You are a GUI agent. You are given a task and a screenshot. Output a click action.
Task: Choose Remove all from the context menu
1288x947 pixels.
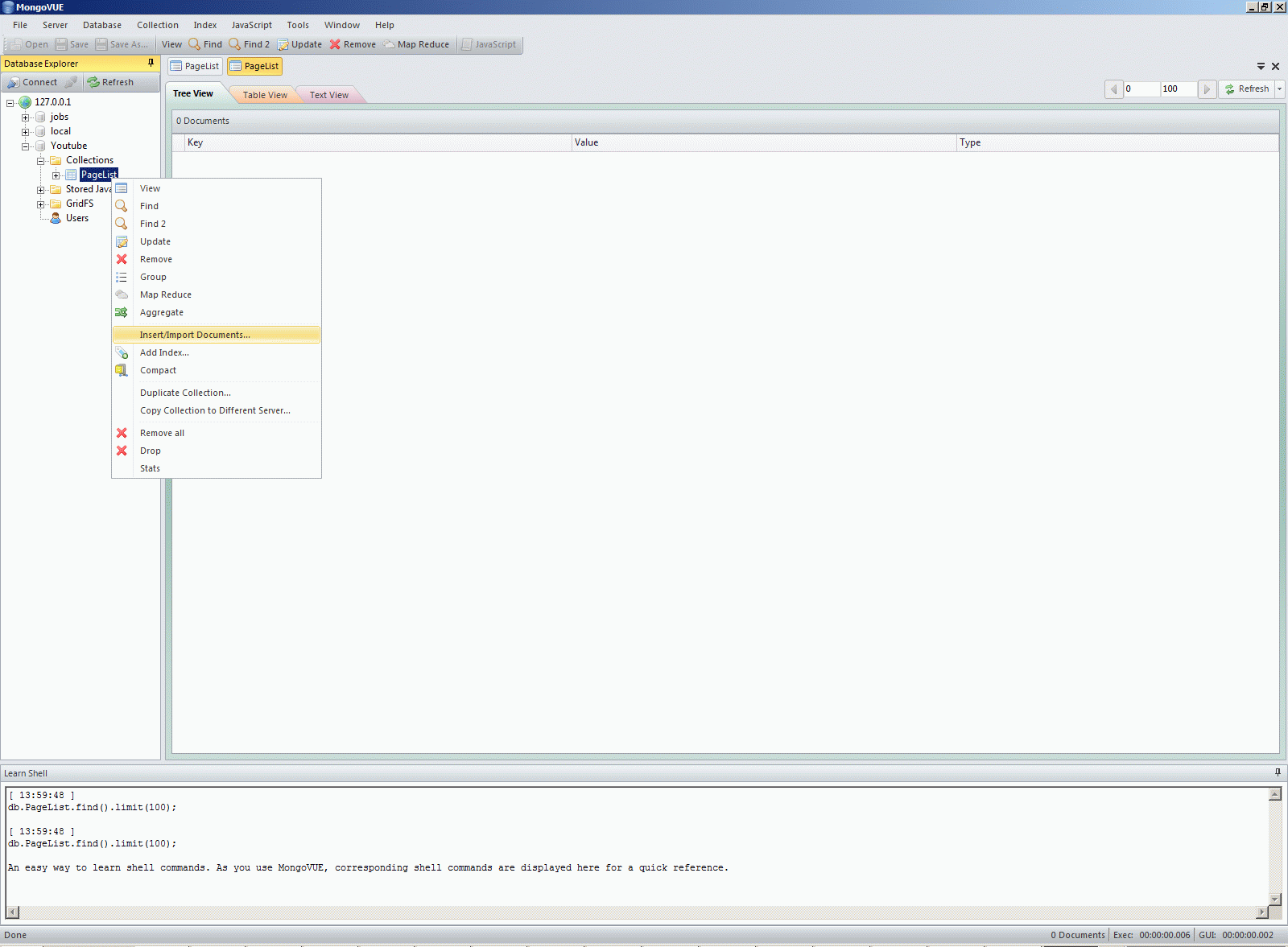(217, 433)
